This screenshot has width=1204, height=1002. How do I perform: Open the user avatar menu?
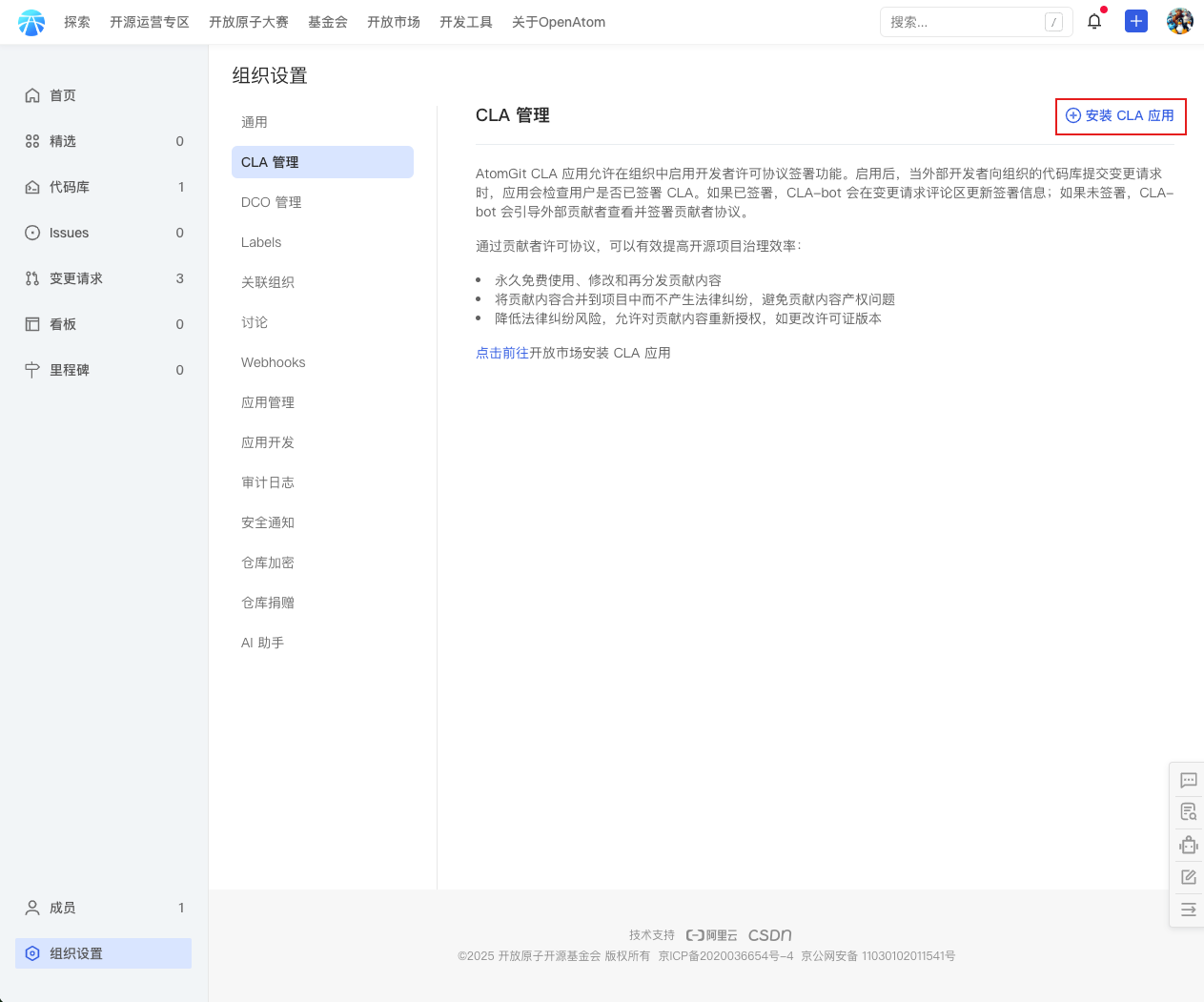[1179, 21]
